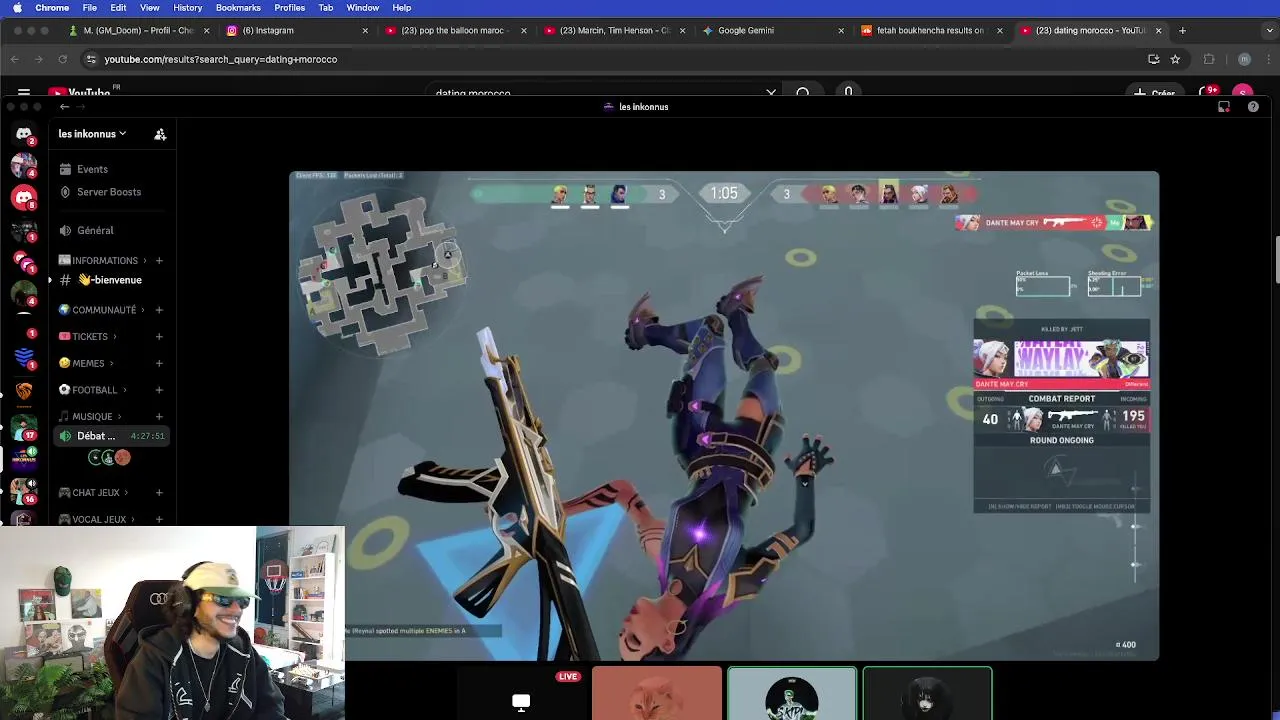
Task: Open the Window menu
Action: click(362, 8)
